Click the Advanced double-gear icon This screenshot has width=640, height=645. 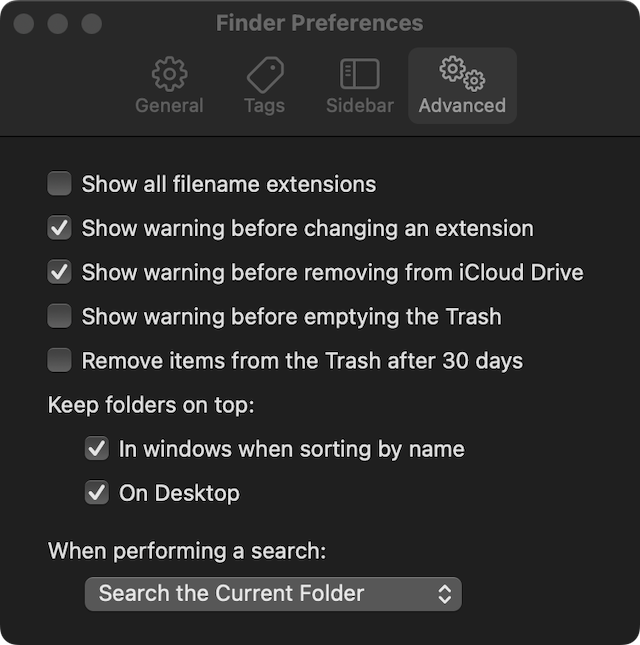coord(462,73)
